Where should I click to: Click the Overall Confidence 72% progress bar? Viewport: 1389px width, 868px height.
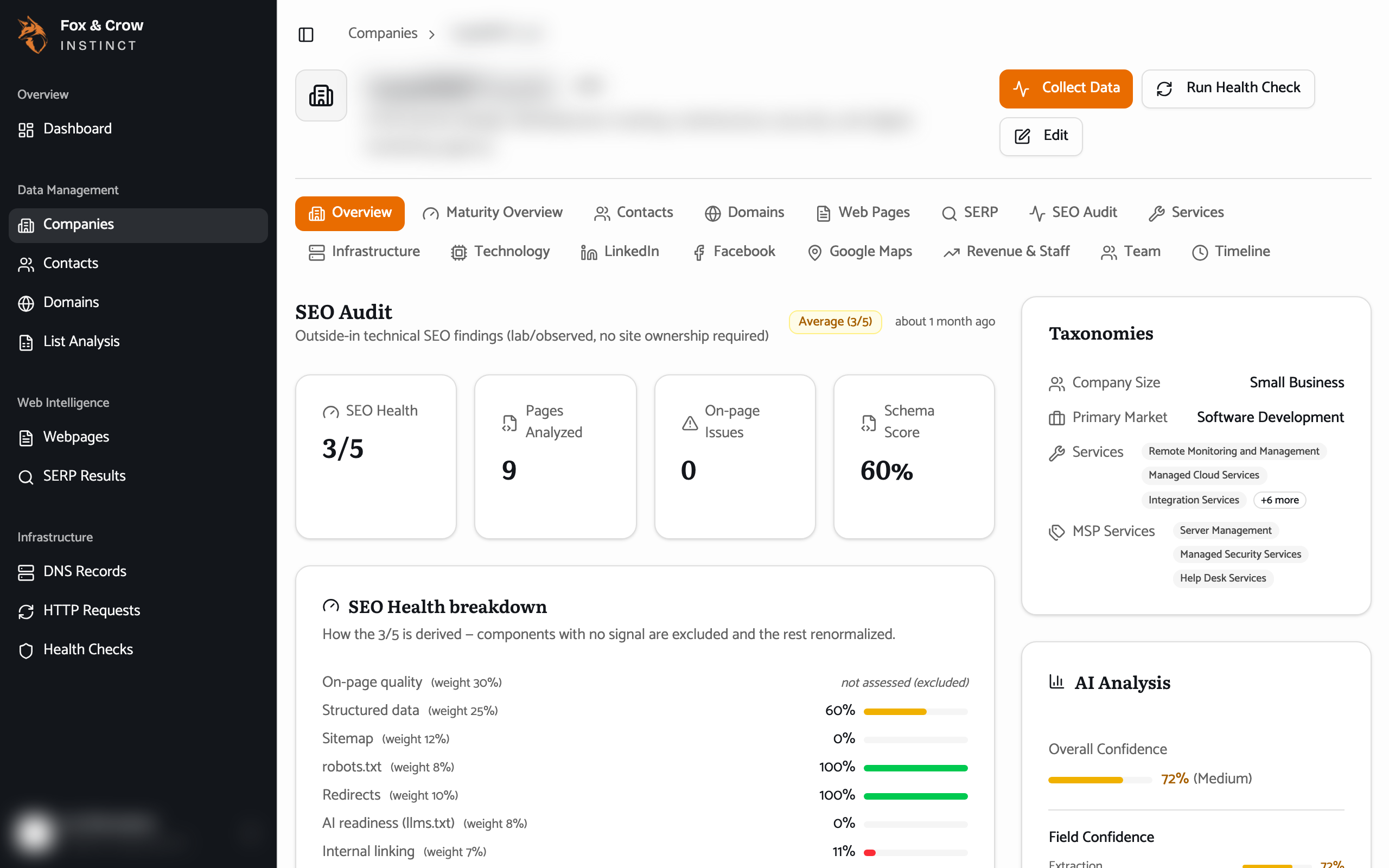[x=1100, y=780]
